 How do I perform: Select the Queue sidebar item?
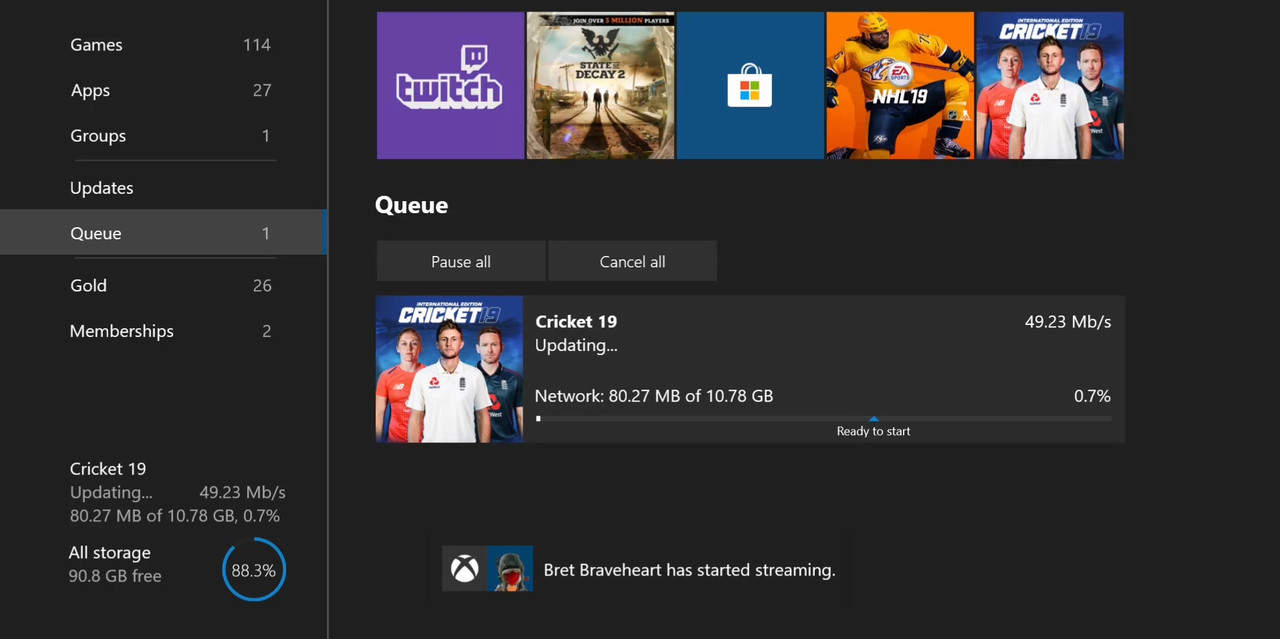[x=163, y=233]
